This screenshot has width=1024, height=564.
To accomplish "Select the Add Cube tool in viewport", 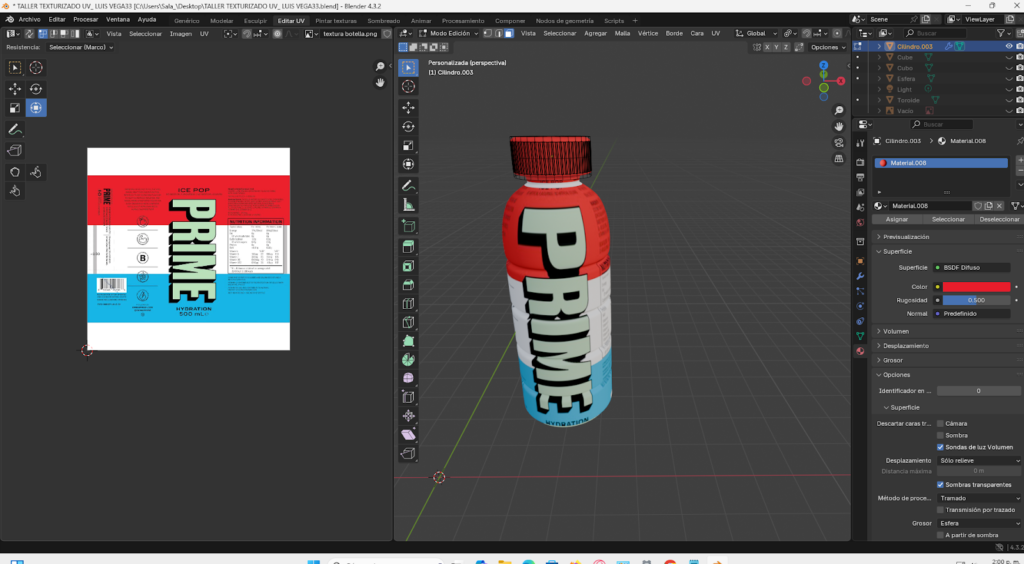I will click(408, 226).
